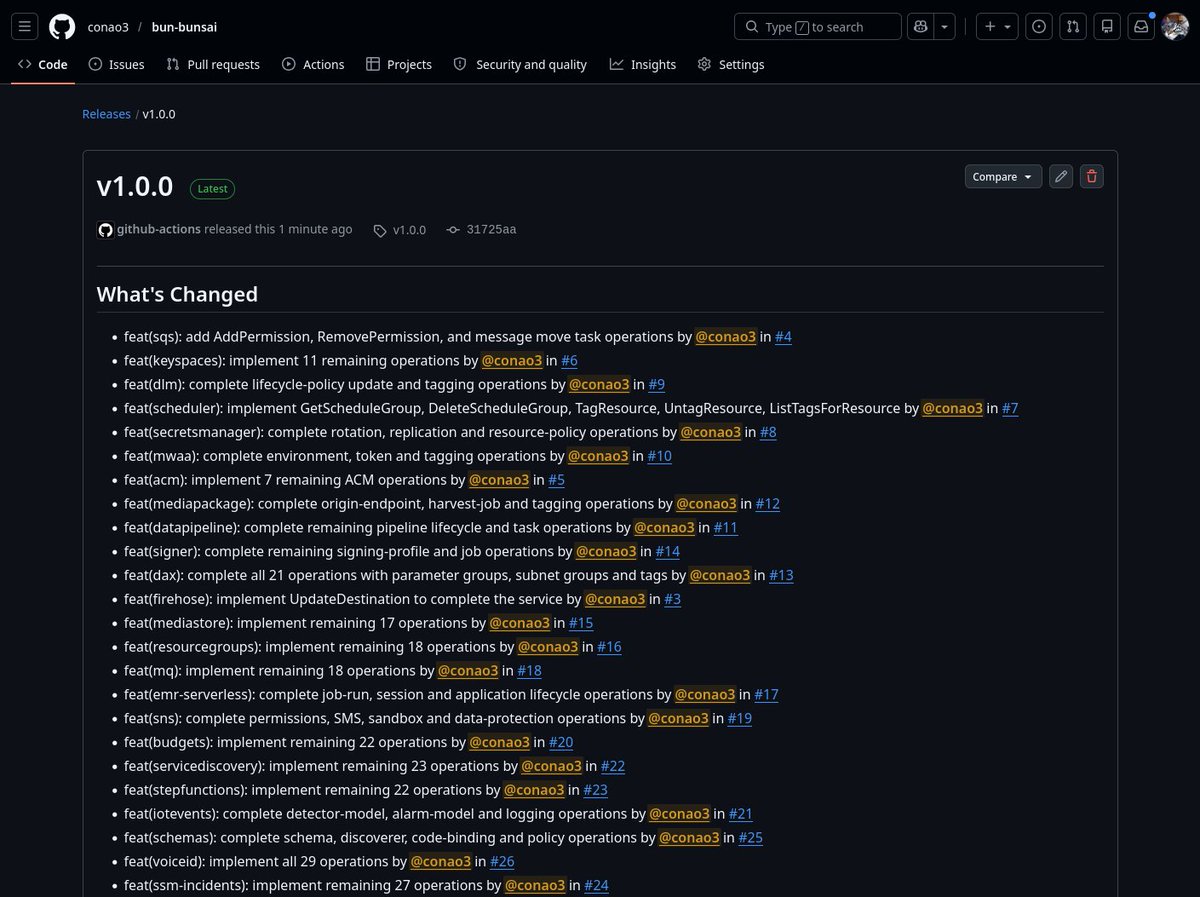Open commit 31725aa
The width and height of the screenshot is (1200, 897).
tap(481, 229)
